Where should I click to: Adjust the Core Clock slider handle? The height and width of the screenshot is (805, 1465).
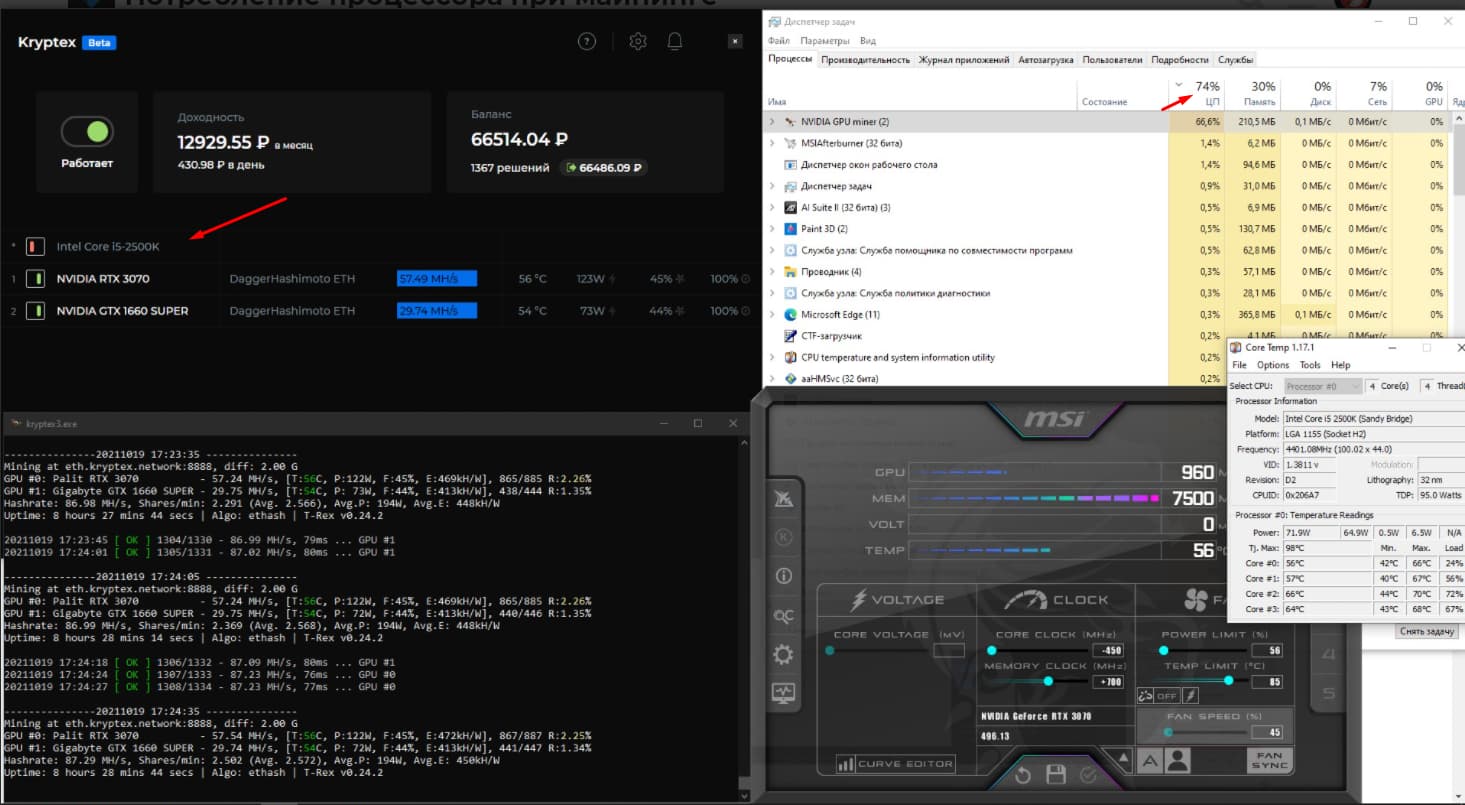click(992, 650)
